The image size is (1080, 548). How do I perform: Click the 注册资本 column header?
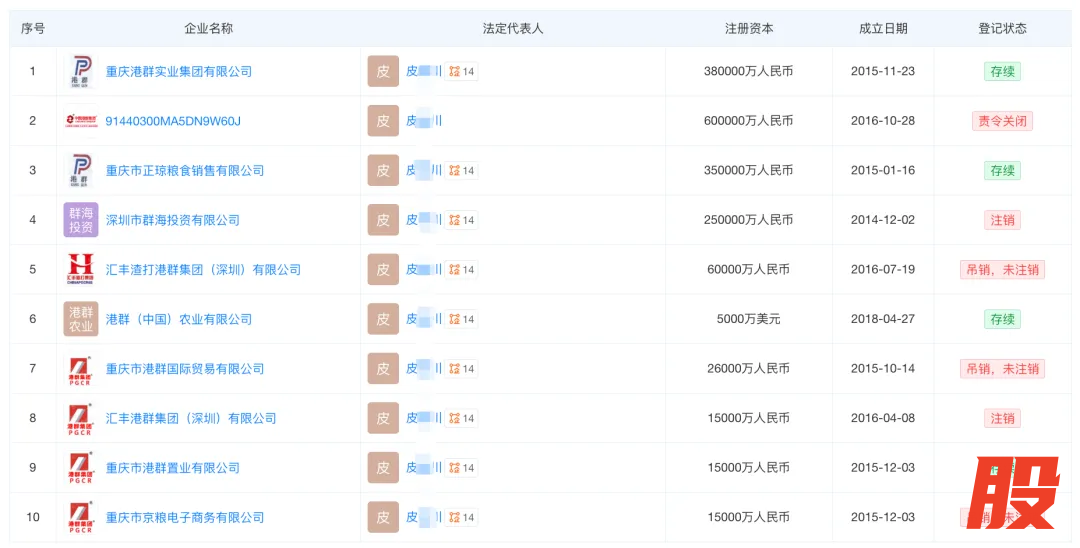pos(749,29)
